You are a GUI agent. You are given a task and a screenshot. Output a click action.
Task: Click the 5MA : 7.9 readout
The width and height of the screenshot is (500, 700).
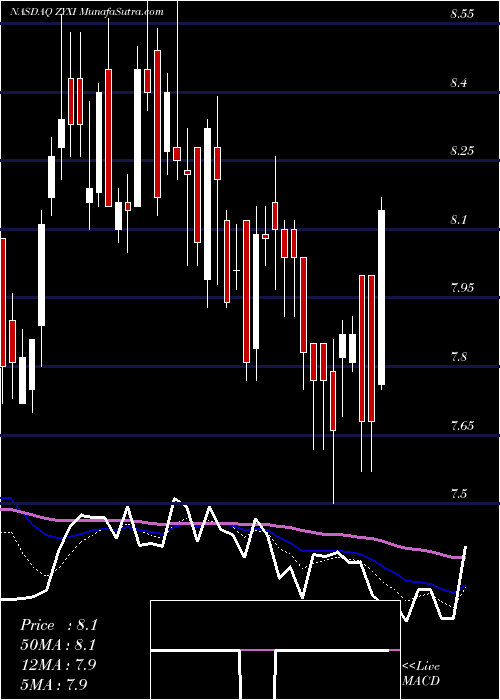point(53,684)
